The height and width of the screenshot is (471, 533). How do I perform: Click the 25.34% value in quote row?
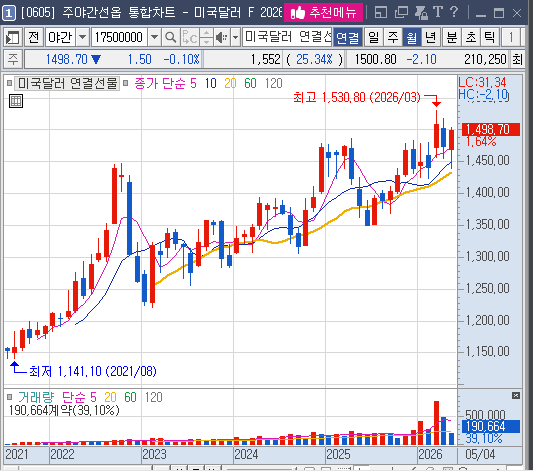pos(314,59)
